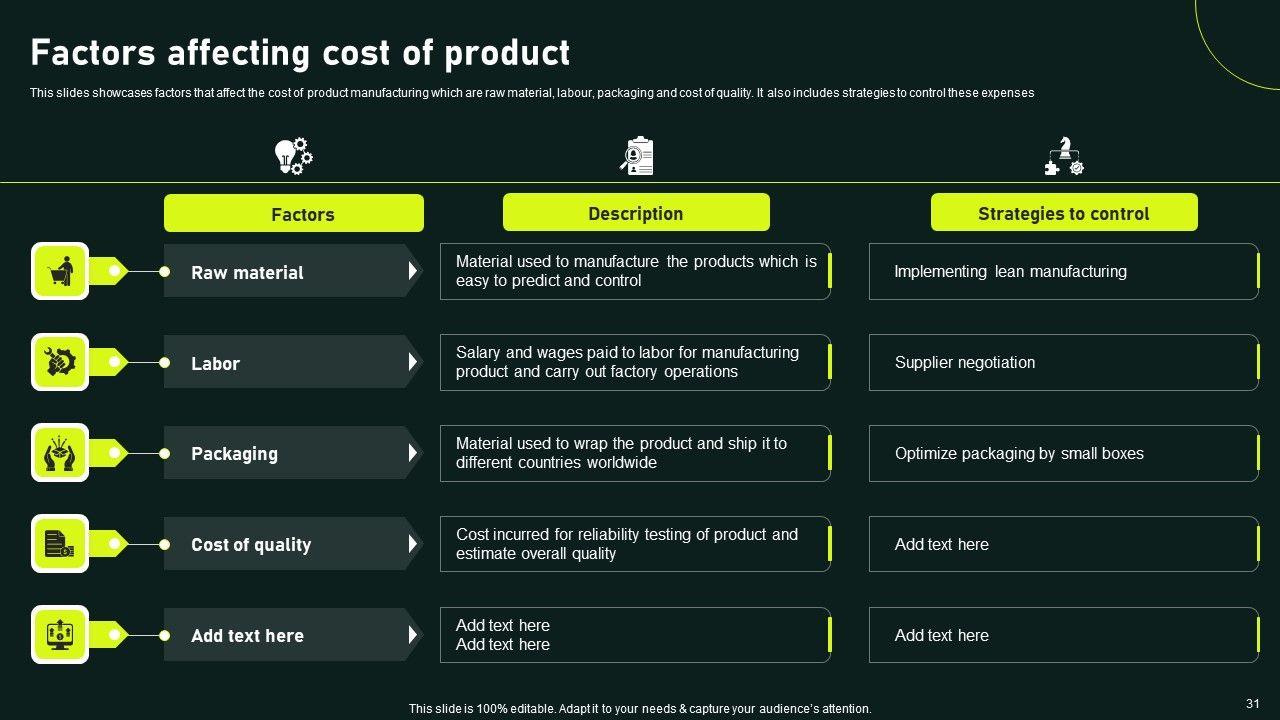The height and width of the screenshot is (720, 1280).
Task: Click the cost of quality document icon
Action: click(x=60, y=544)
